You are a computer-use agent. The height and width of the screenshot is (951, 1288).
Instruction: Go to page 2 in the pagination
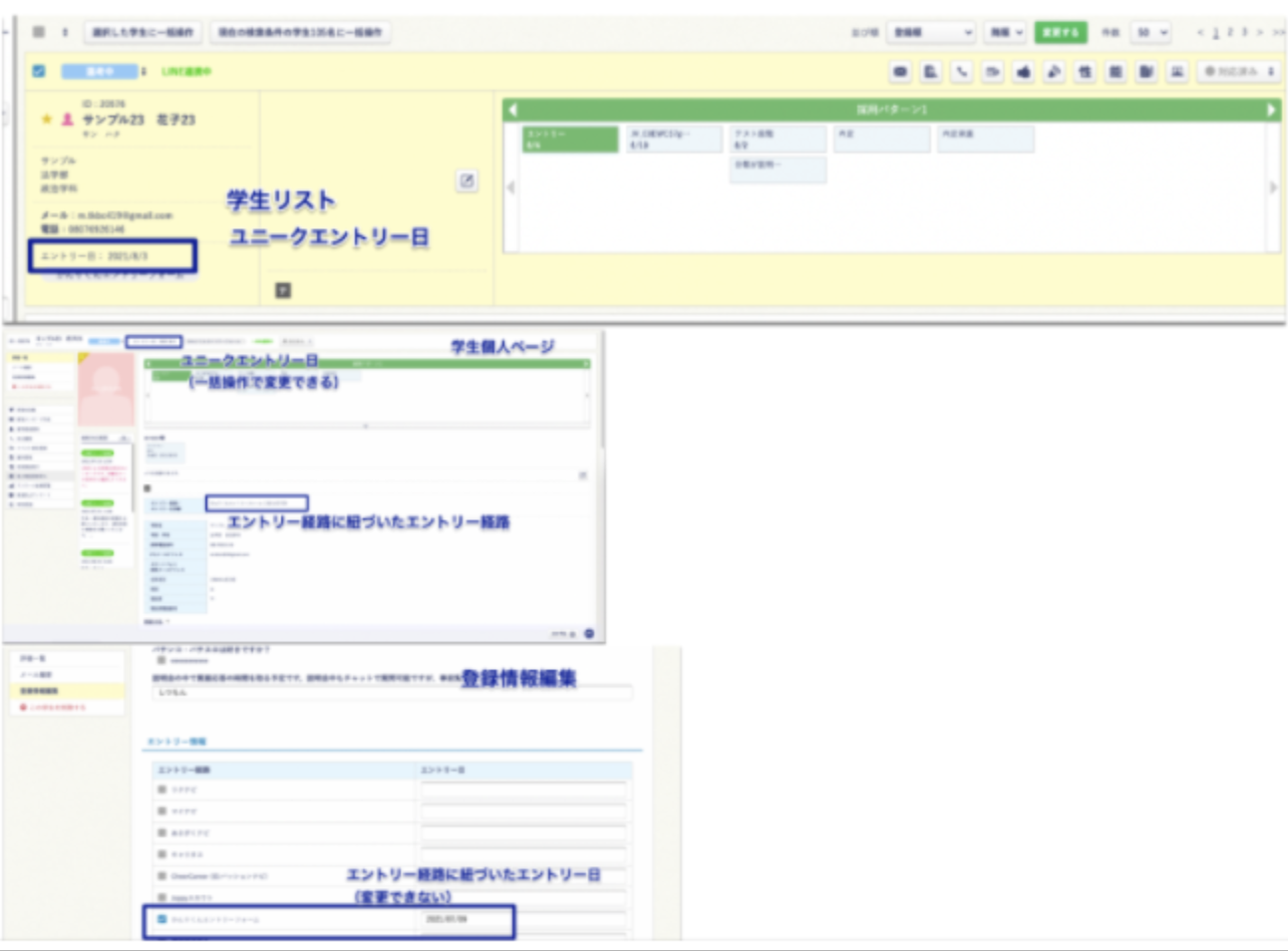pyautogui.click(x=1229, y=33)
